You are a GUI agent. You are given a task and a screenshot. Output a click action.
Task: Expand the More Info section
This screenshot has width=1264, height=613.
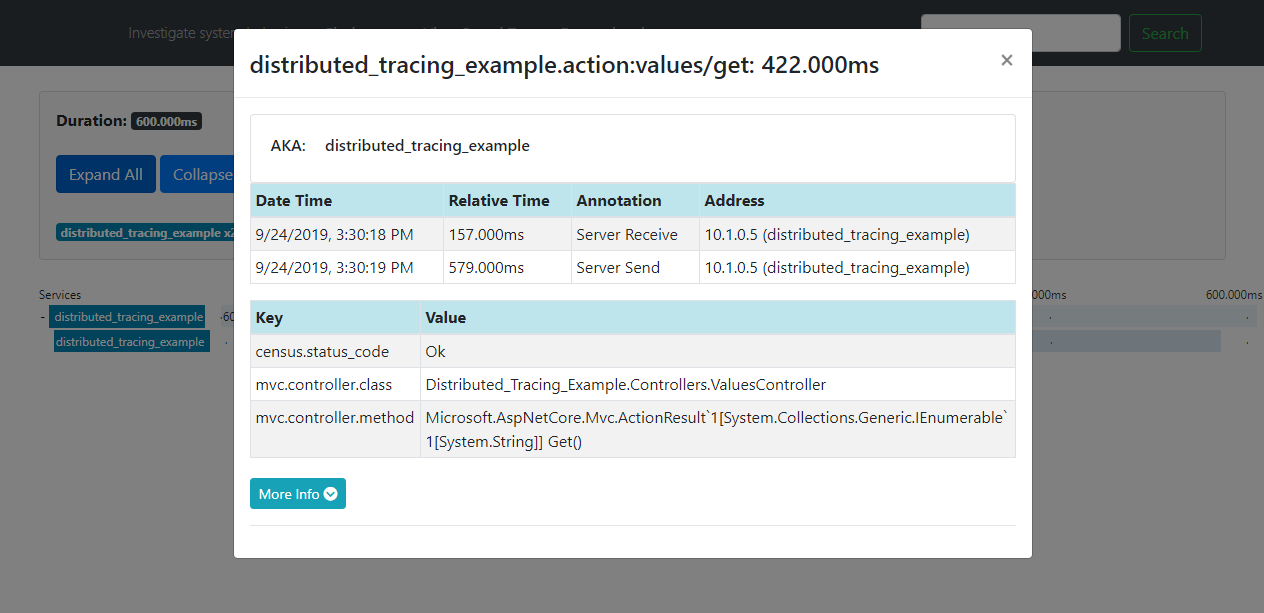coord(297,494)
